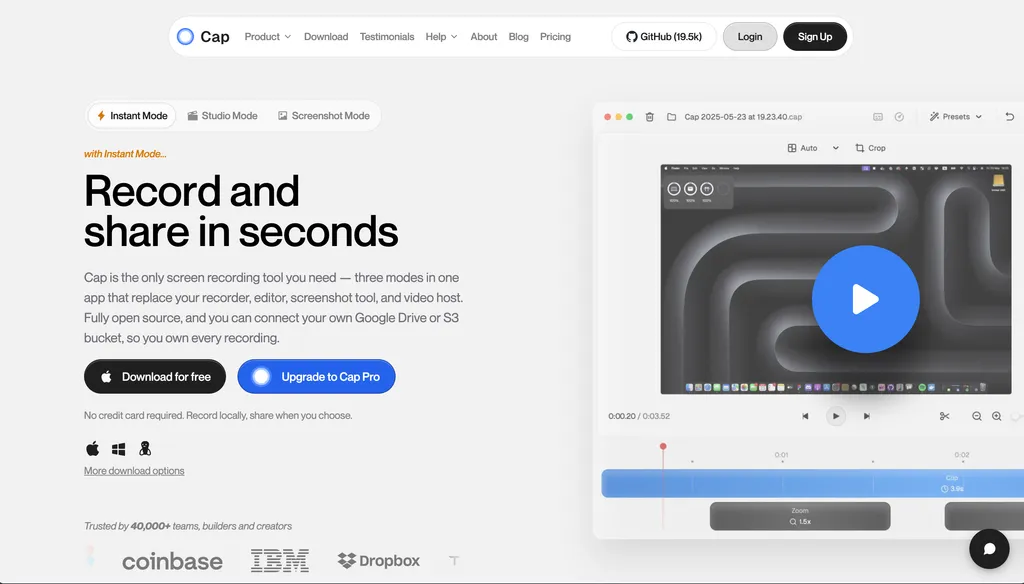
Task: Expand the Product dropdown menu
Action: (268, 37)
